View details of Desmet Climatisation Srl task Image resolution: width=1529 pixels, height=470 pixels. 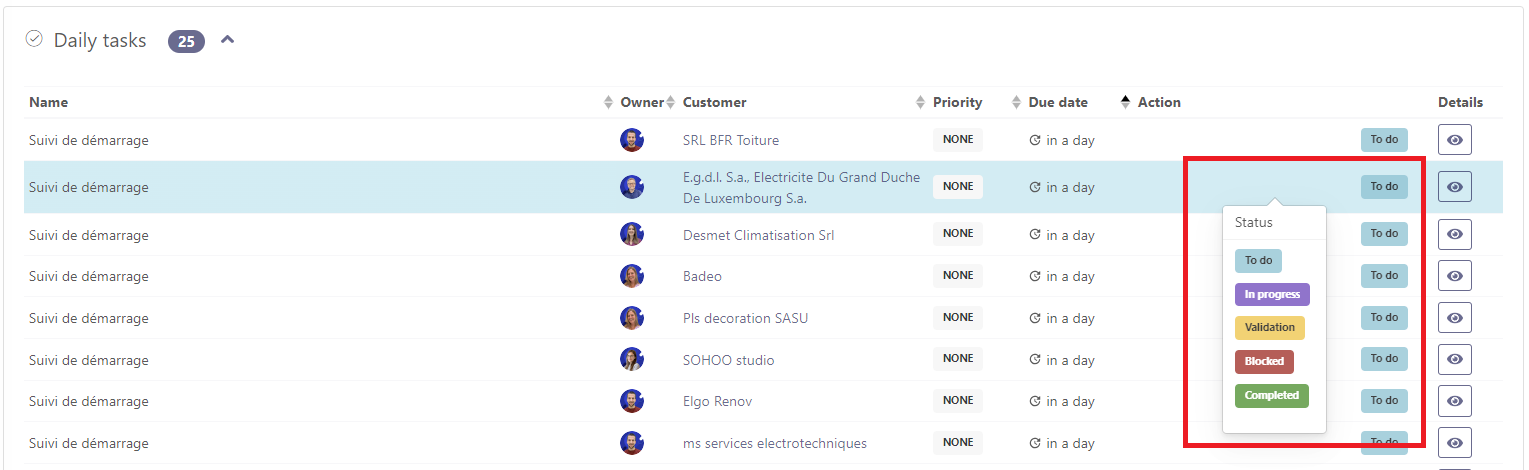(x=1454, y=234)
